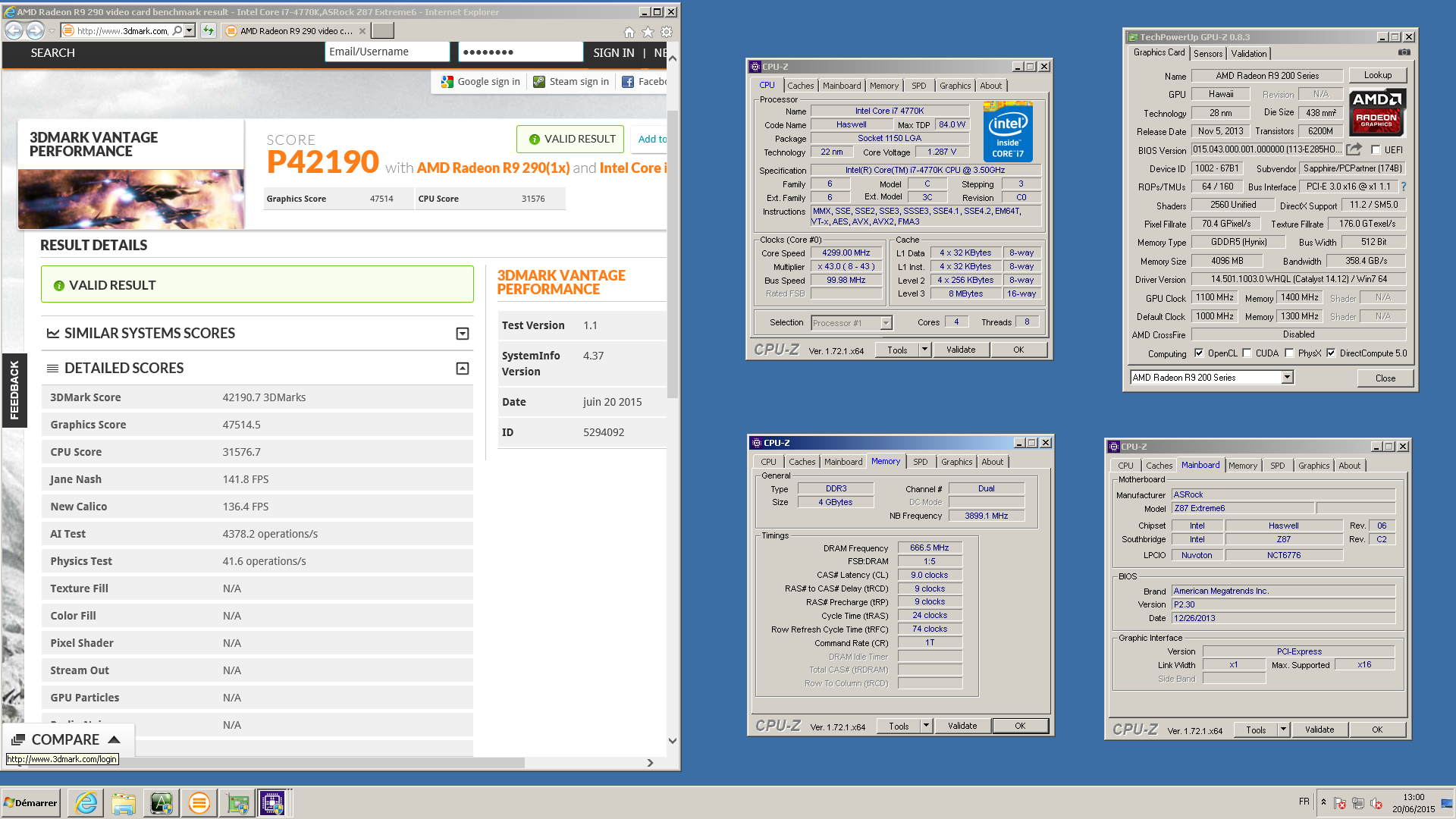Click Validate in the top CPU-Z window
Viewport: 1456px width, 819px height.
coord(961,350)
